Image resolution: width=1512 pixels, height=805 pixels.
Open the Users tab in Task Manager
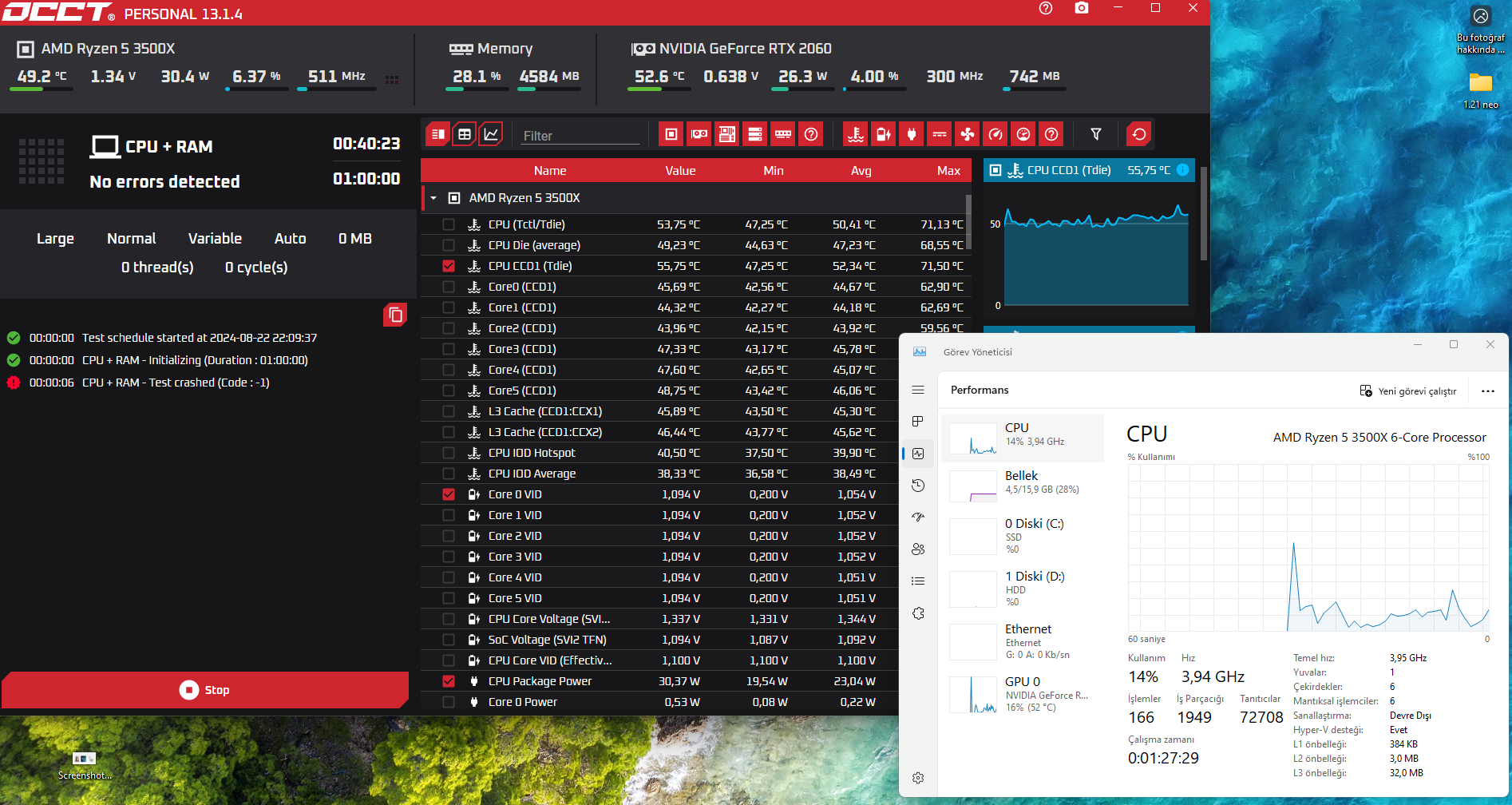[918, 549]
